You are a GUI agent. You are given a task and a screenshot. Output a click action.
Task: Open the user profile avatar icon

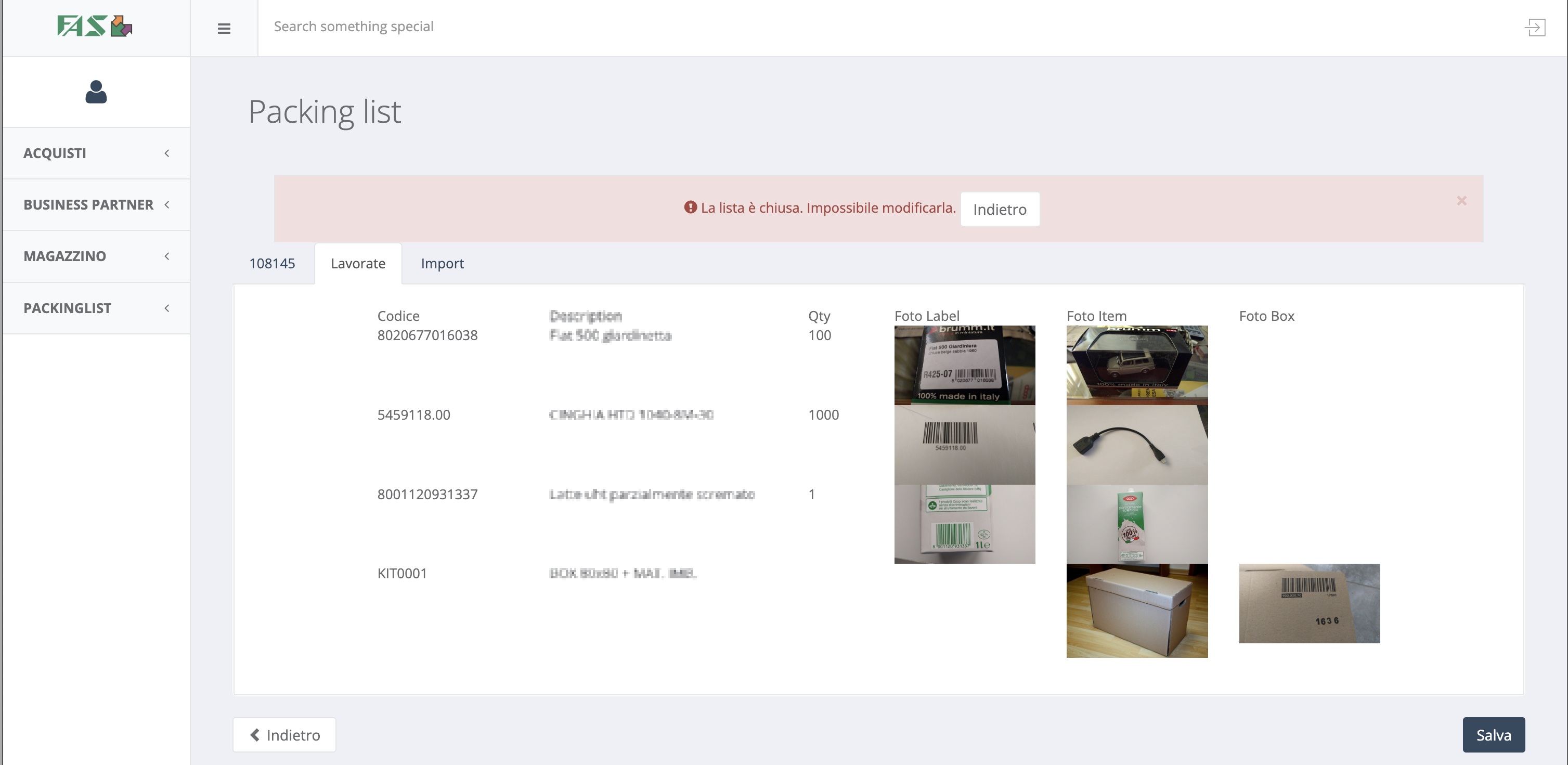(96, 92)
